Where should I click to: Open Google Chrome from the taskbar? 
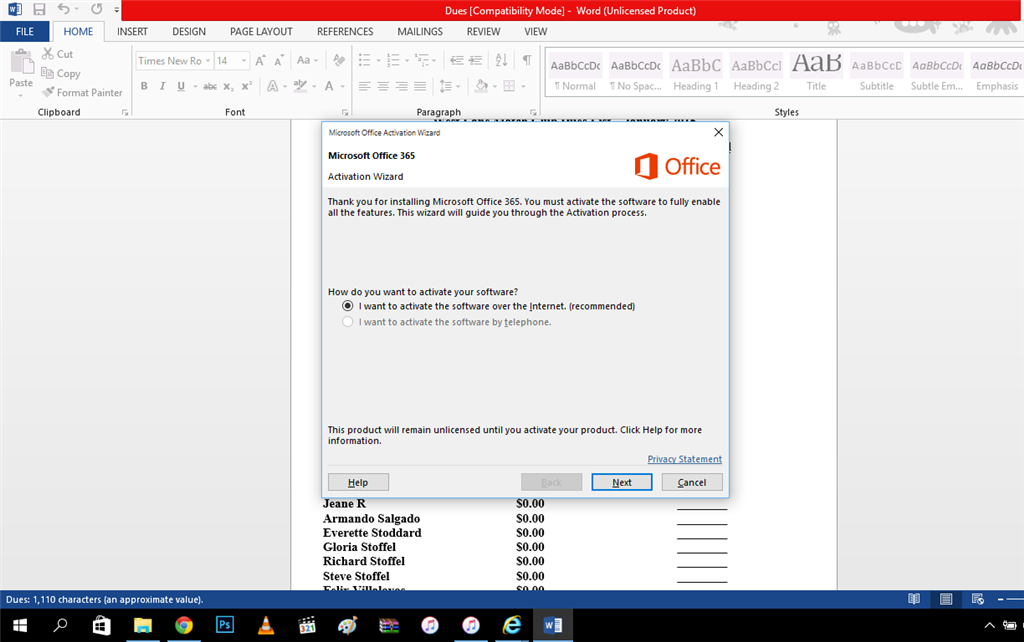click(x=184, y=625)
